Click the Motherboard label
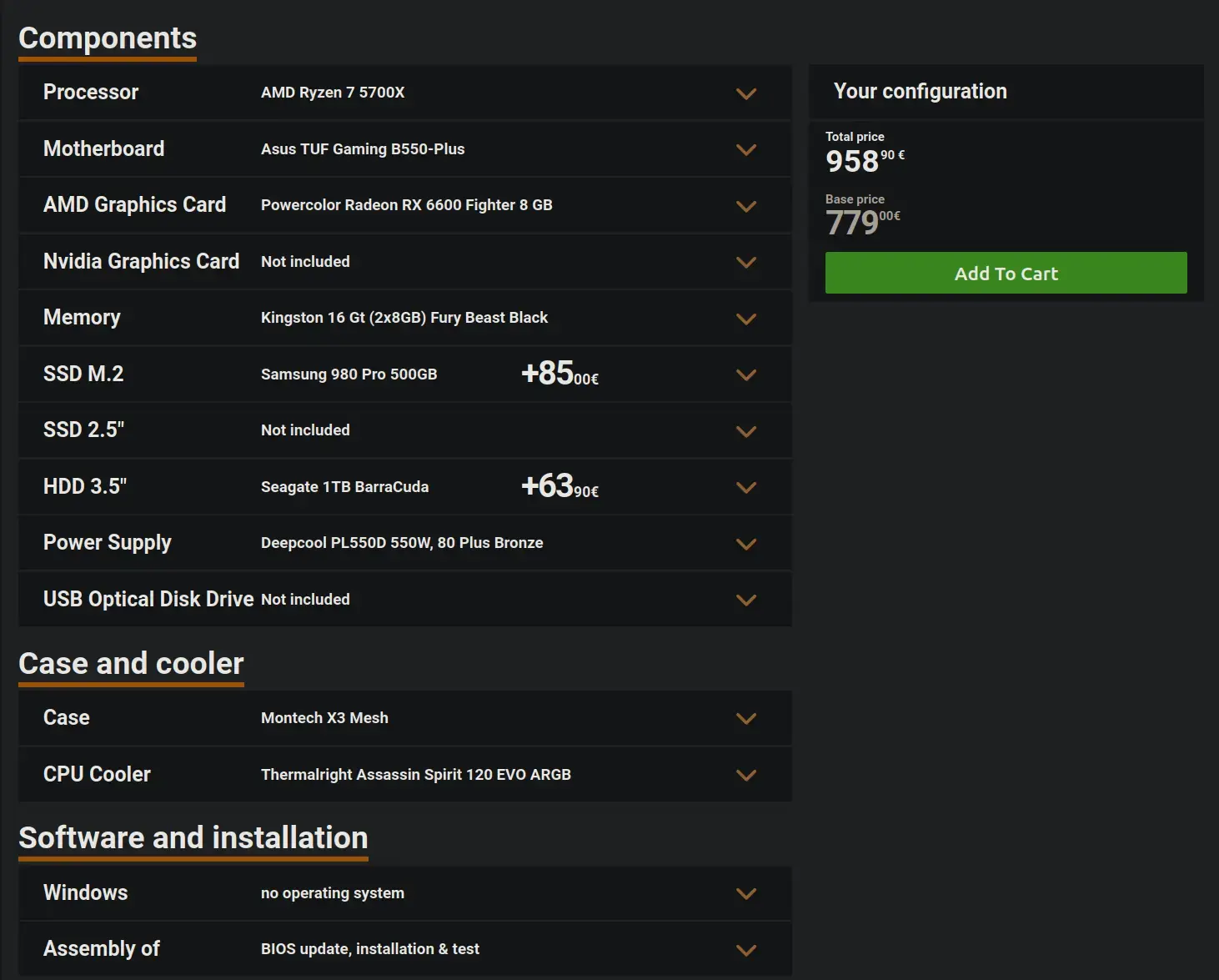1219x980 pixels. pos(104,148)
